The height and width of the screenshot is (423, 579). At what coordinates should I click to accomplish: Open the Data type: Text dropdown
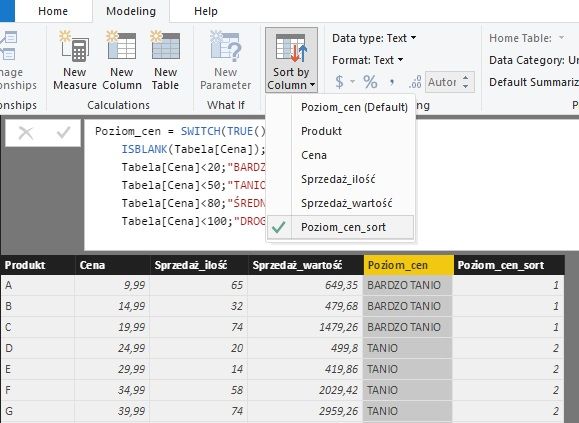(374, 38)
